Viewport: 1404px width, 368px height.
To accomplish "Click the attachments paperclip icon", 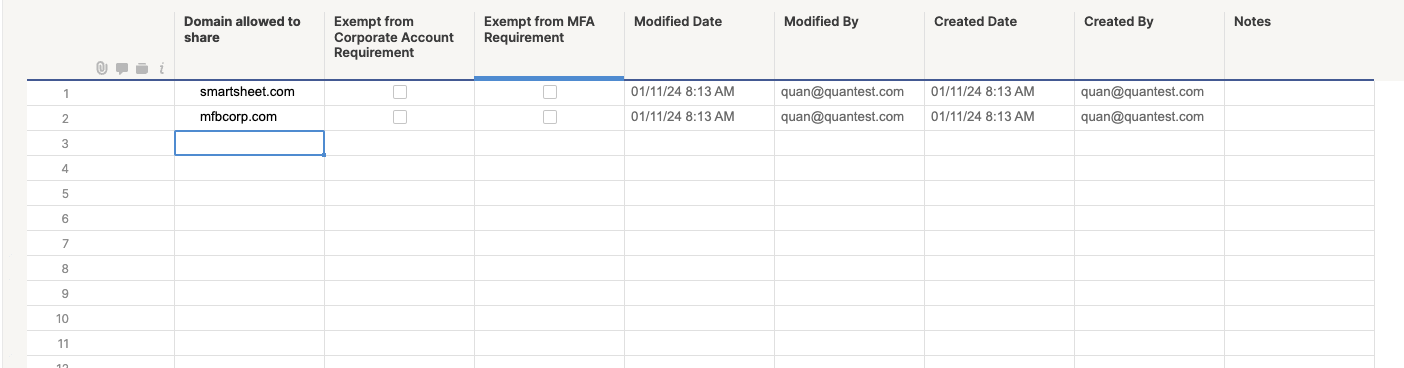I will 101,68.
